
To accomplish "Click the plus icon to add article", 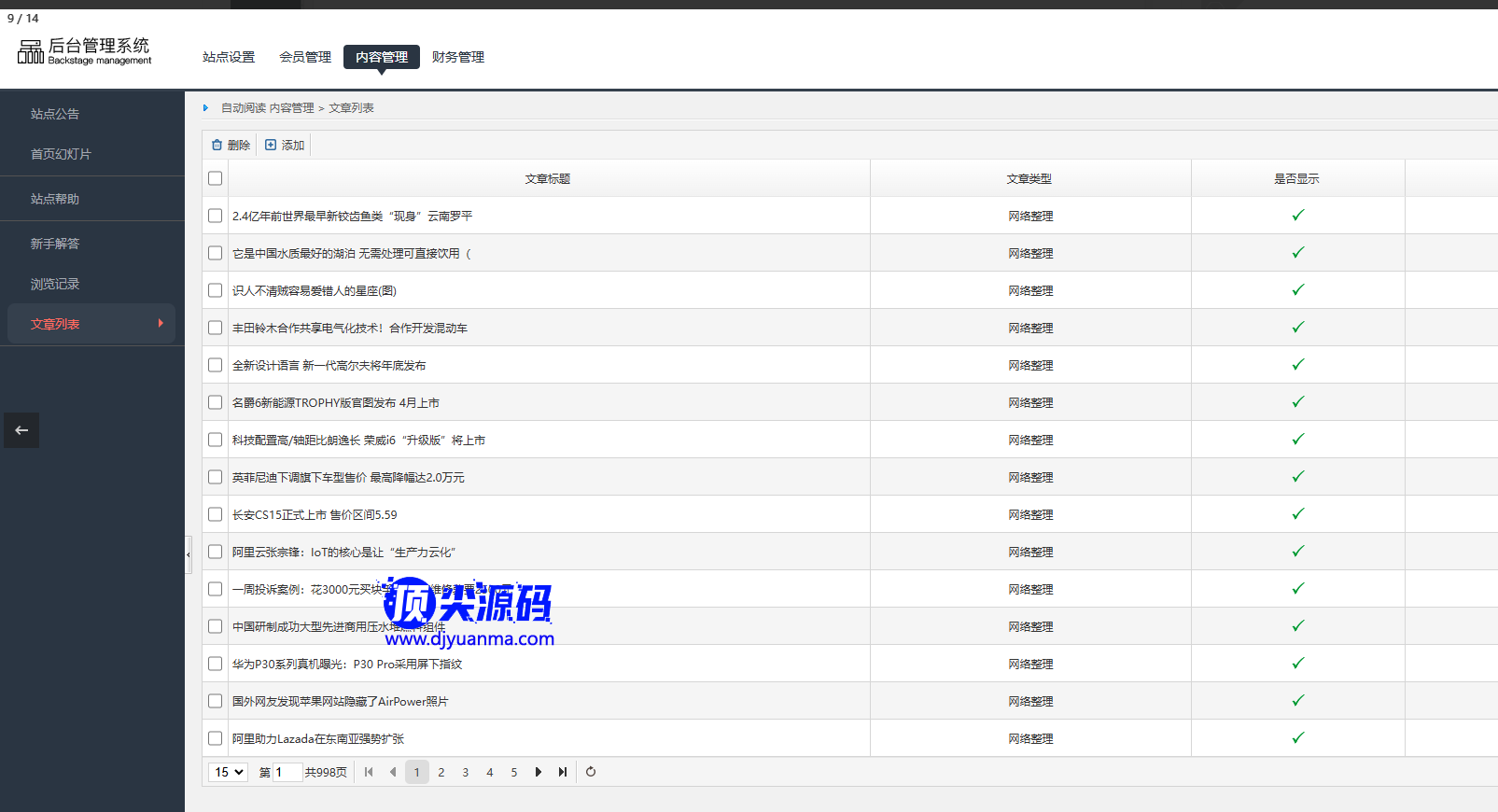I will [x=271, y=145].
